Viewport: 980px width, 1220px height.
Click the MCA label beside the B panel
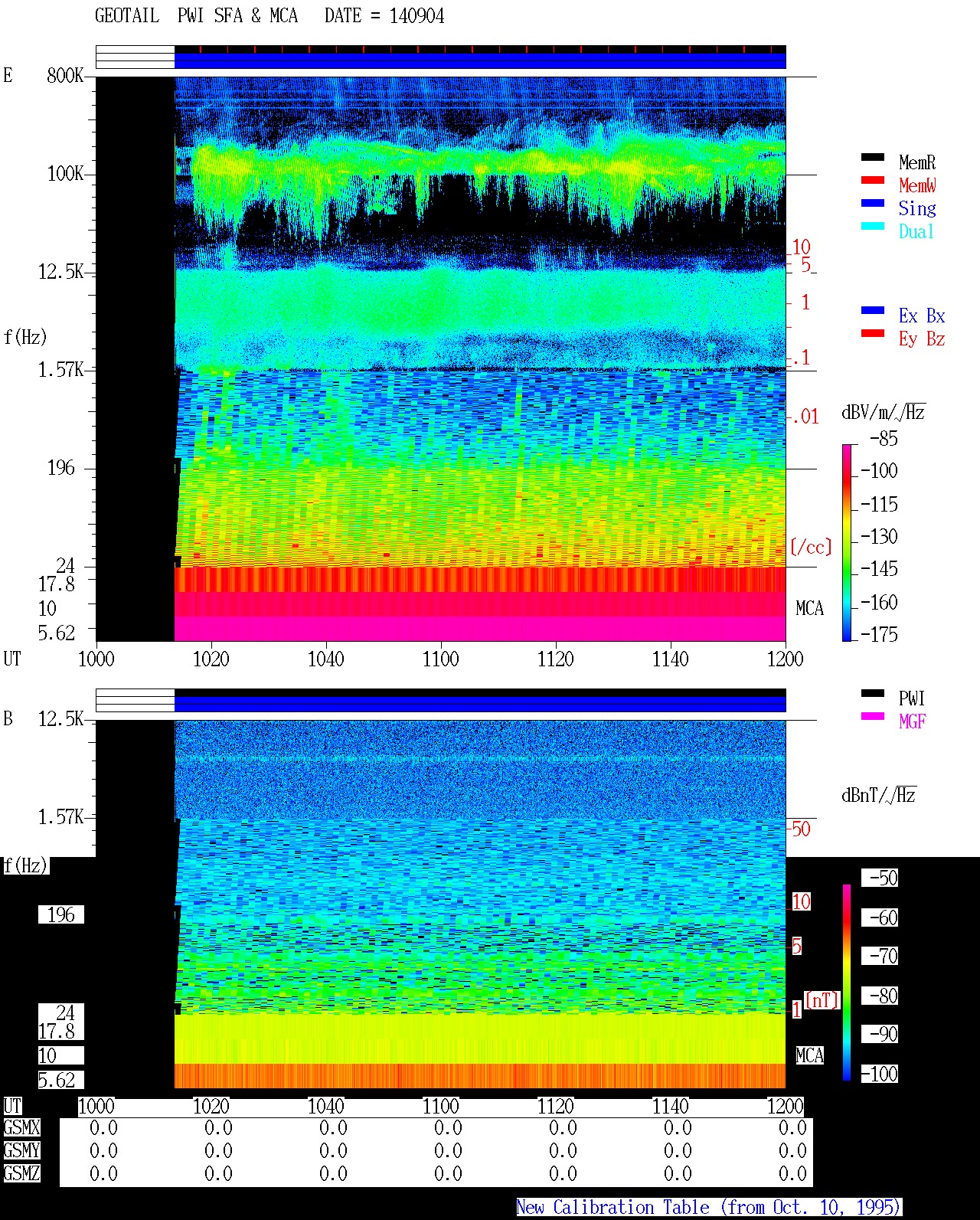coord(809,1056)
